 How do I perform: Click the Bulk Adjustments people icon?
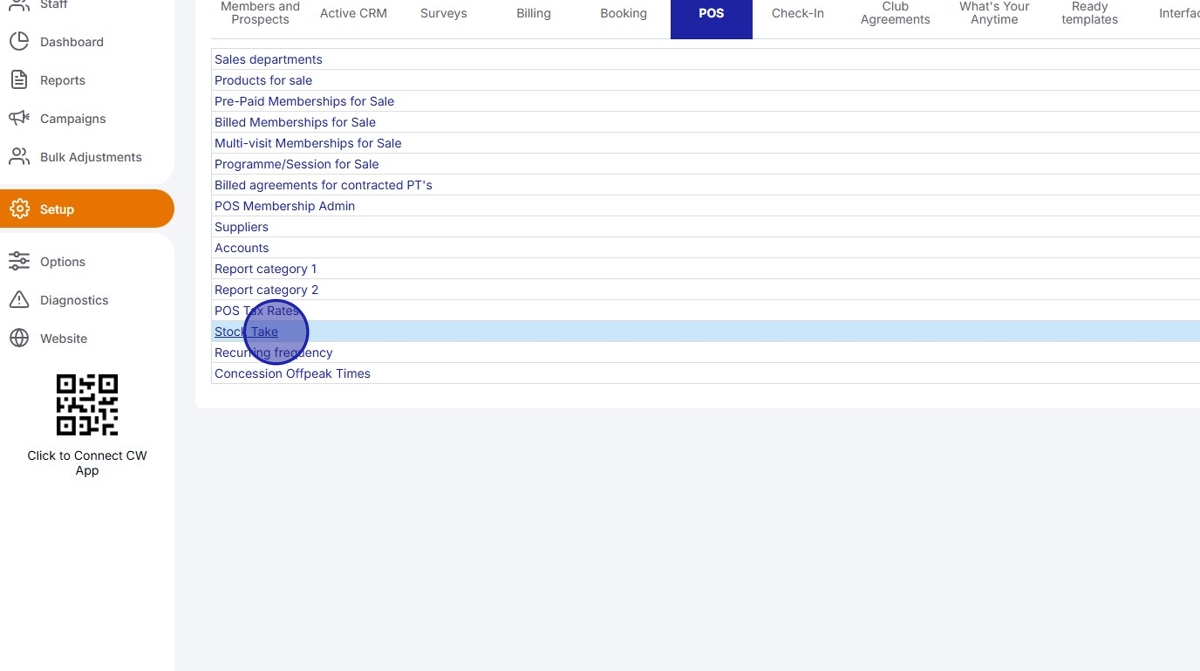19,157
